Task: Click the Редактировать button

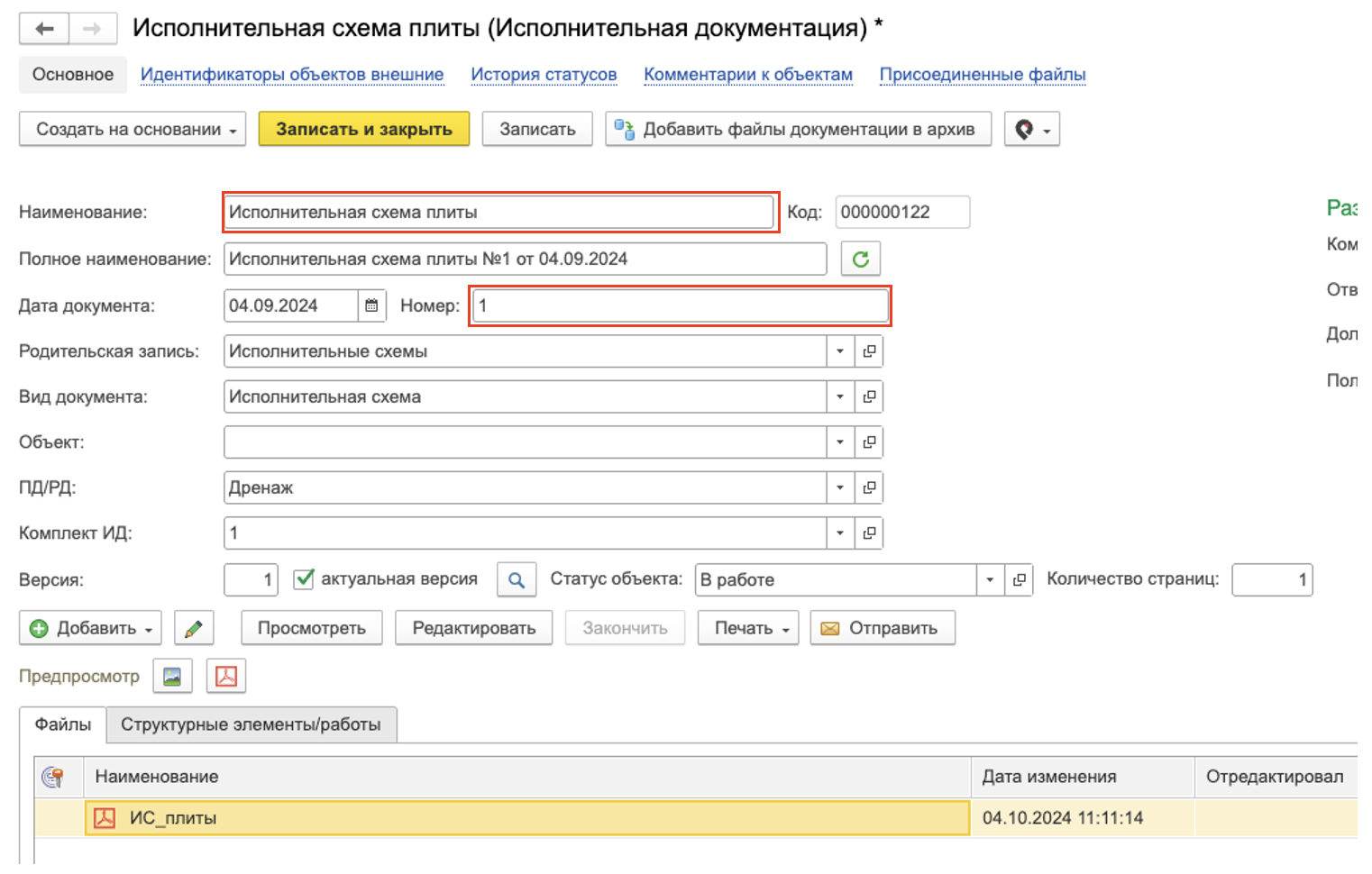Action: pyautogui.click(x=474, y=628)
